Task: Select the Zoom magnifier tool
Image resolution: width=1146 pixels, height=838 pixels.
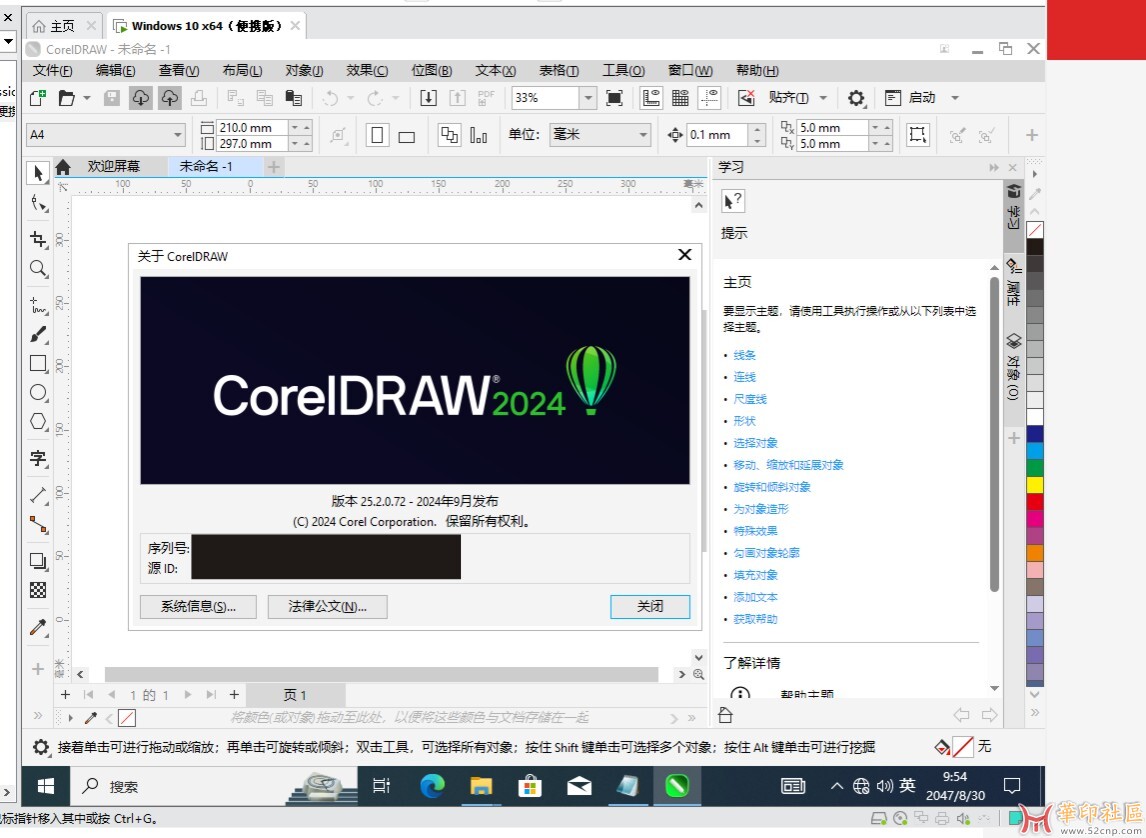Action: pos(38,269)
